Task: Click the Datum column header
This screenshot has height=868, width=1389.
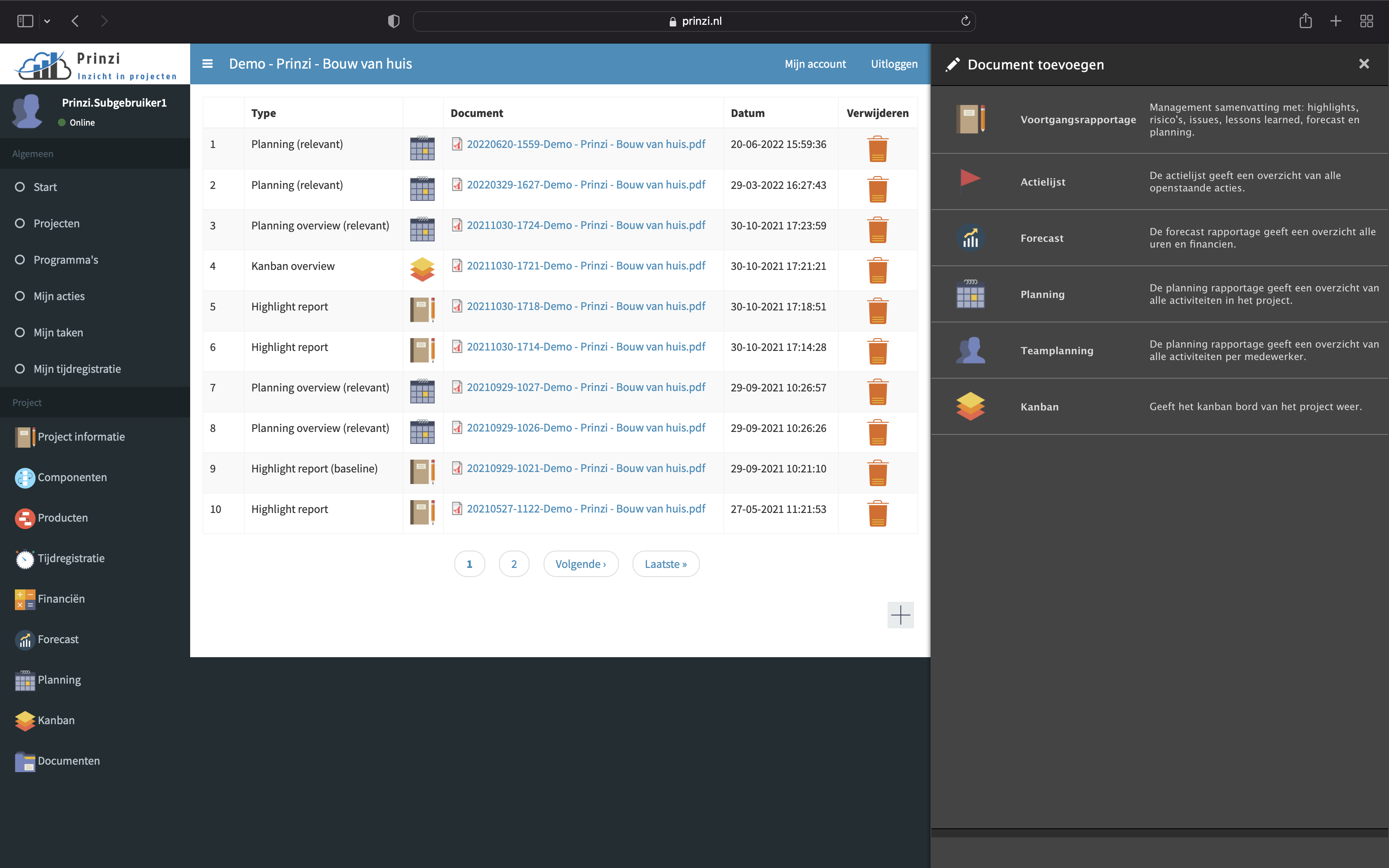Action: click(747, 113)
